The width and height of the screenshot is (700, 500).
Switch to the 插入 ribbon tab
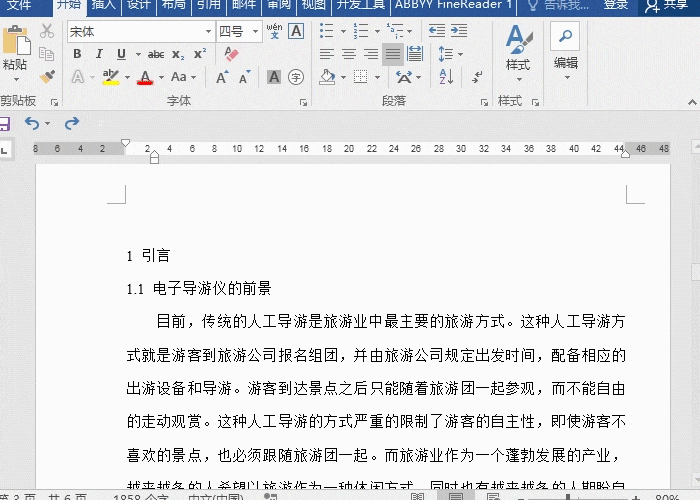(x=104, y=5)
